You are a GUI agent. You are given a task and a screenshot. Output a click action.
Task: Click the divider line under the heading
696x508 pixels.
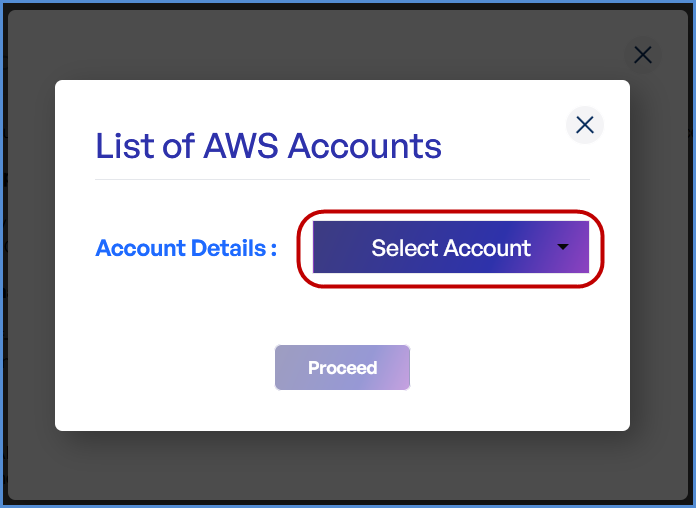[342, 180]
